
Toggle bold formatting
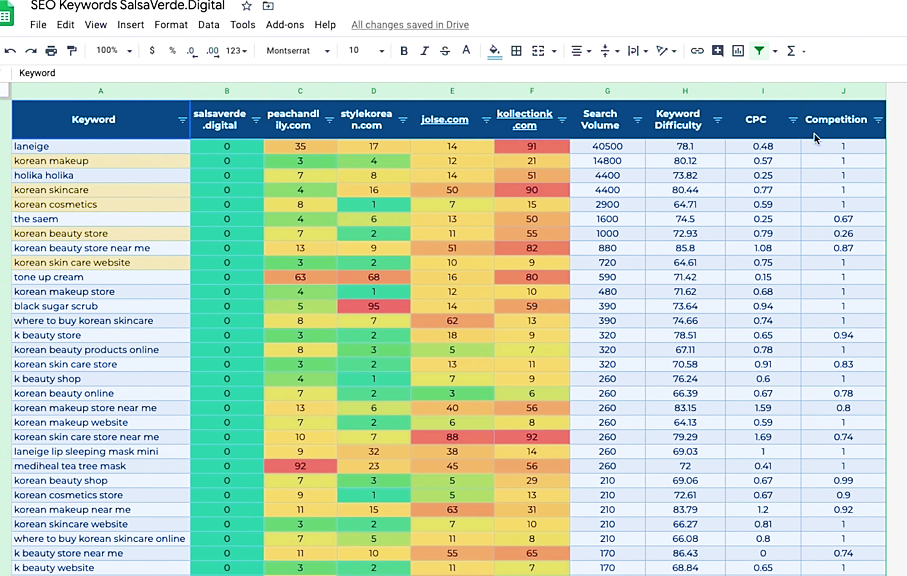[404, 51]
